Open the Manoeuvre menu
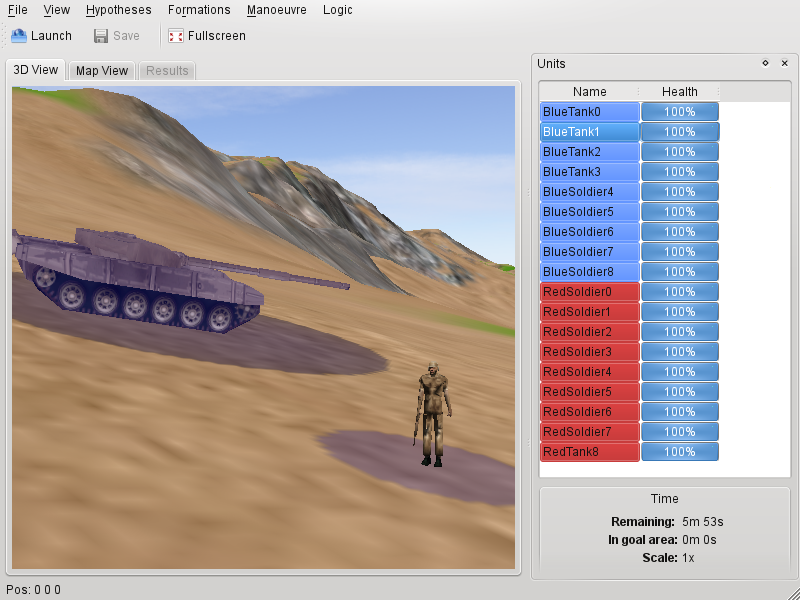This screenshot has width=800, height=600. tap(277, 10)
